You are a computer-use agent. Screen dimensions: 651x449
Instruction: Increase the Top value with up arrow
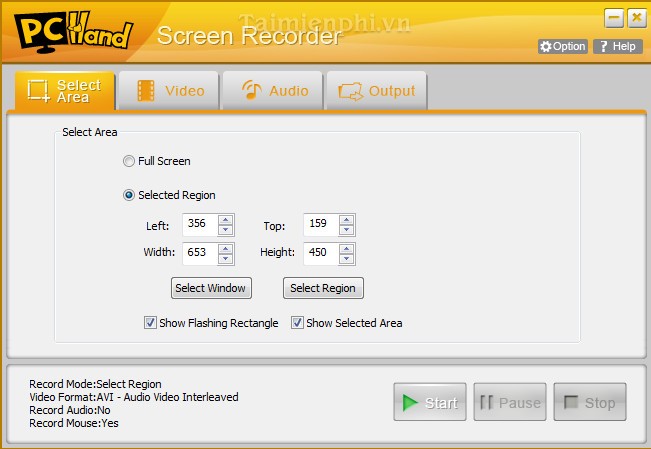tap(347, 220)
